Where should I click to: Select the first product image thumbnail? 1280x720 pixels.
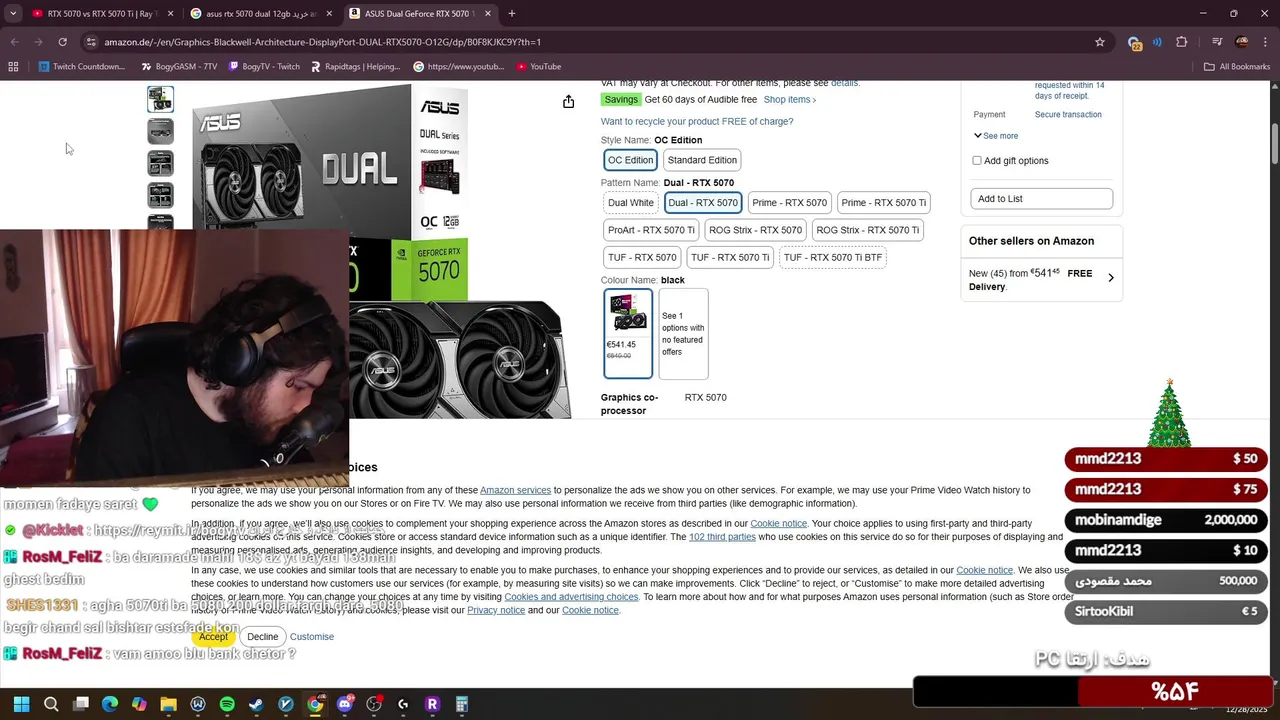click(160, 99)
